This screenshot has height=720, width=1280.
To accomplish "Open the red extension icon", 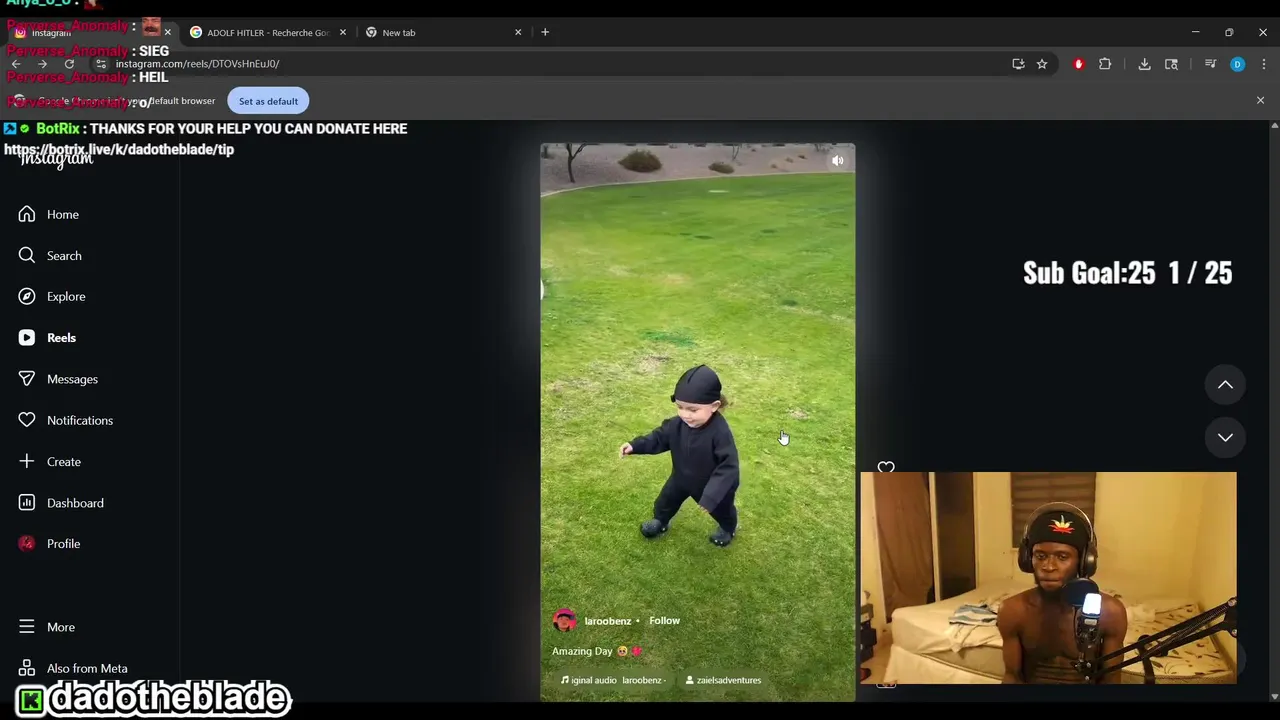I will pos(1078,64).
